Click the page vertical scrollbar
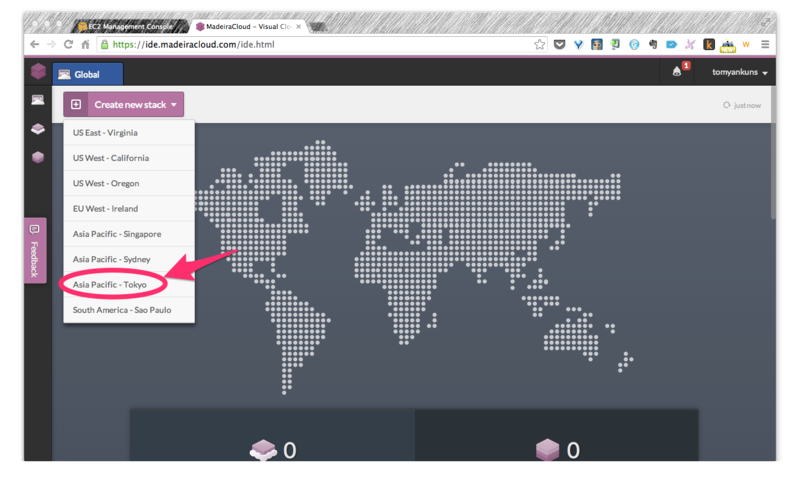 point(773,153)
